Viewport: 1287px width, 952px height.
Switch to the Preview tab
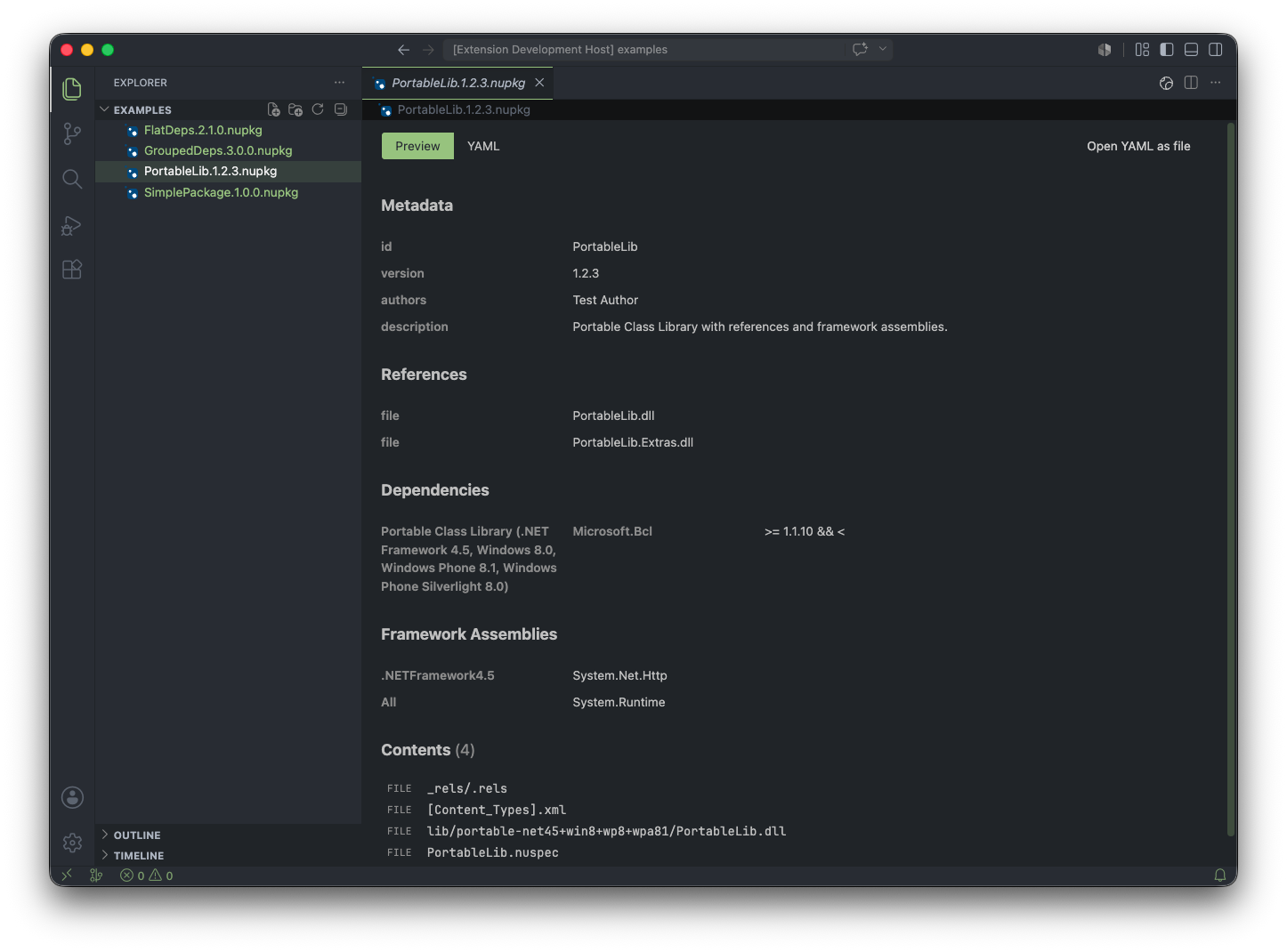pyautogui.click(x=417, y=146)
